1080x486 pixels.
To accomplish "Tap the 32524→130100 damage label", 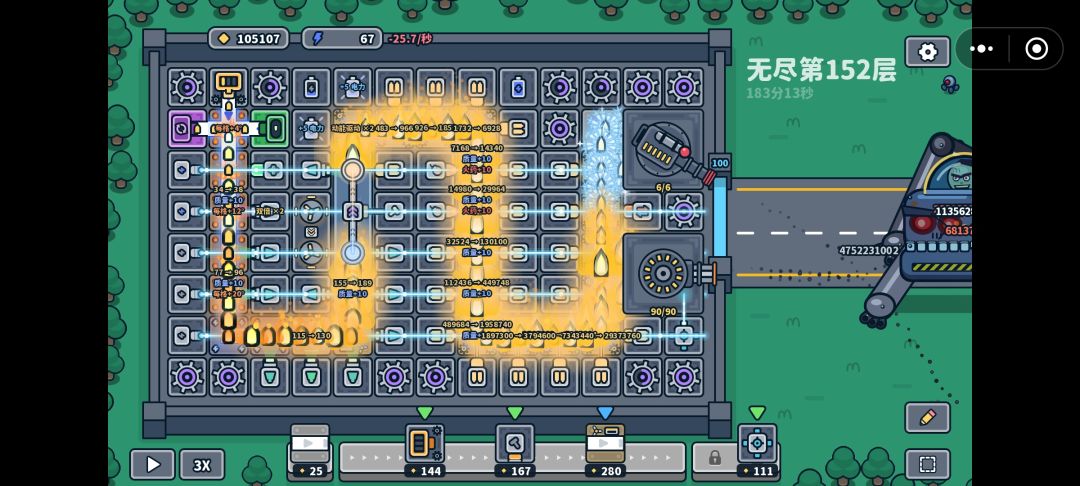I will pyautogui.click(x=477, y=242).
